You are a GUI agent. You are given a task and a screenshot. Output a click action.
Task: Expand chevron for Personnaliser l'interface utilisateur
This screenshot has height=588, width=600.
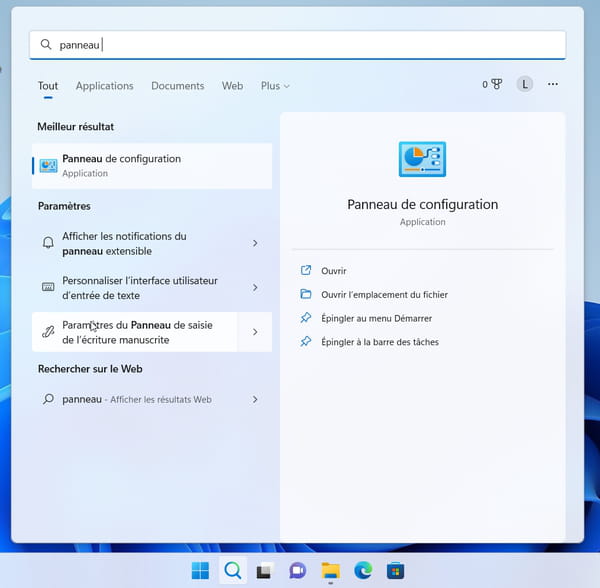click(255, 287)
